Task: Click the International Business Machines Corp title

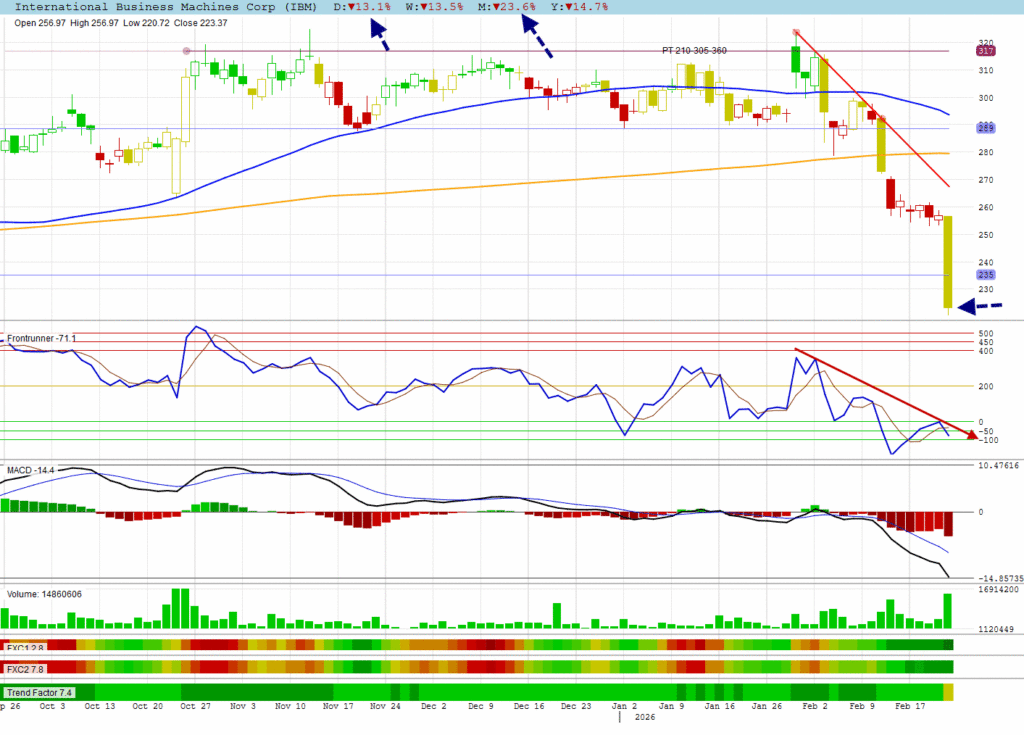Action: point(160,7)
